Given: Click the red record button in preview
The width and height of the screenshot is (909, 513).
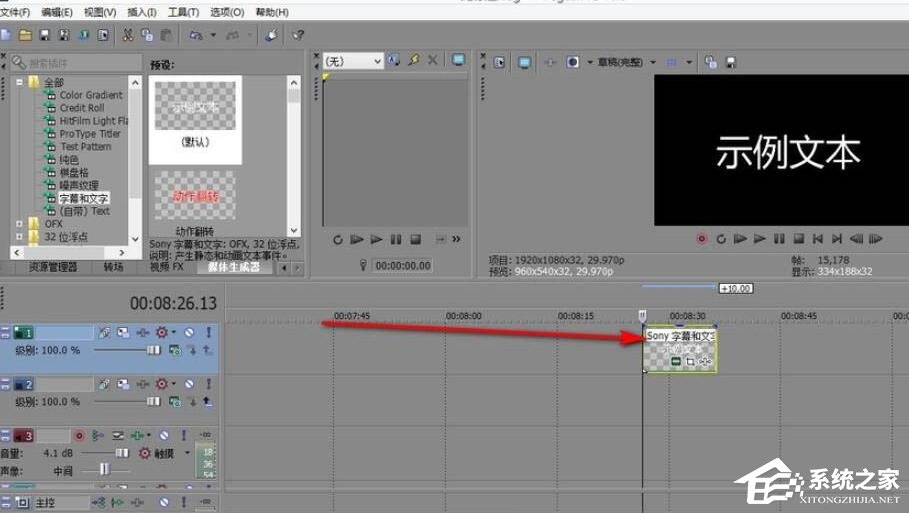Looking at the screenshot, I should [701, 239].
